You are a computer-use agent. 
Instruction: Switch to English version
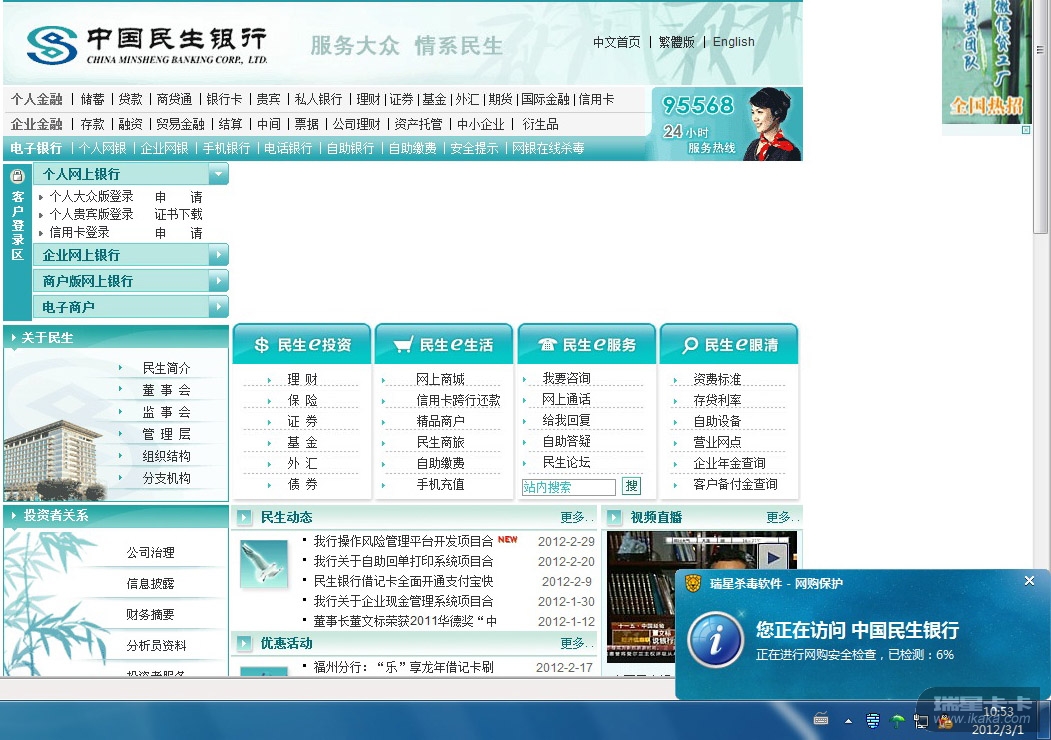tap(733, 42)
